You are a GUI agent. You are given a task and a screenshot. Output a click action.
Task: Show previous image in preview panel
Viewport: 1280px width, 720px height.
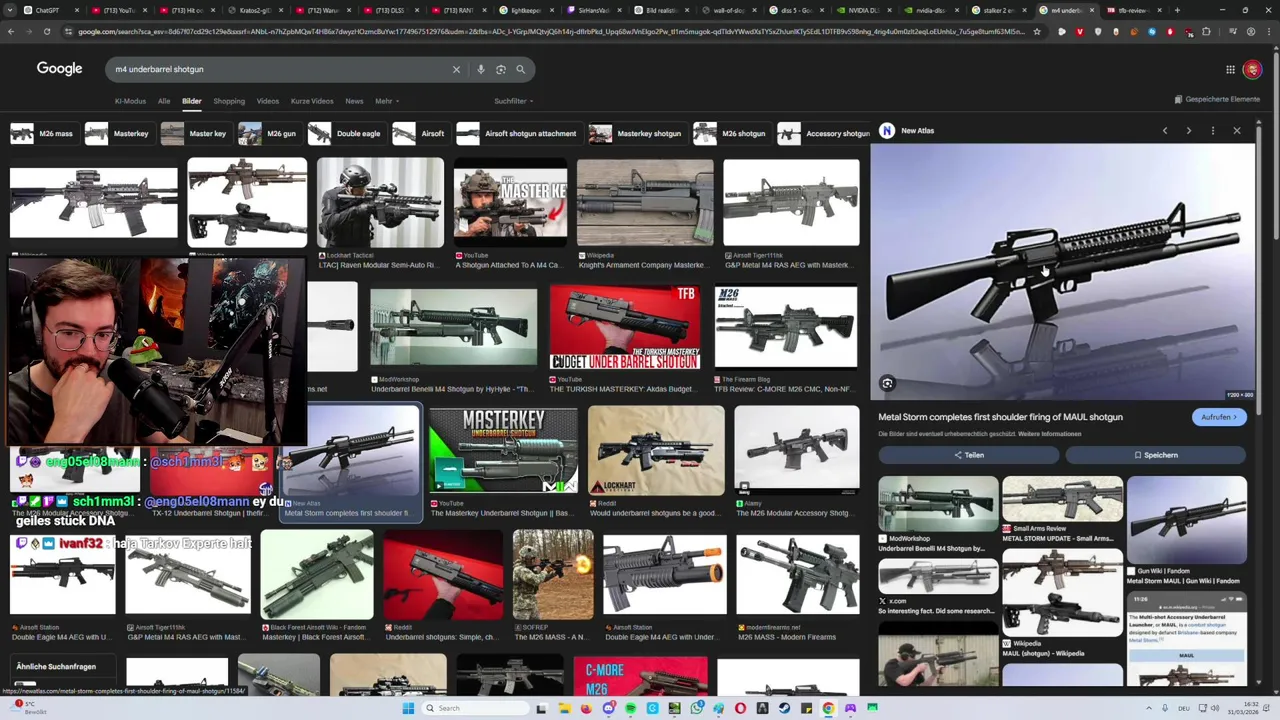tap(1165, 131)
